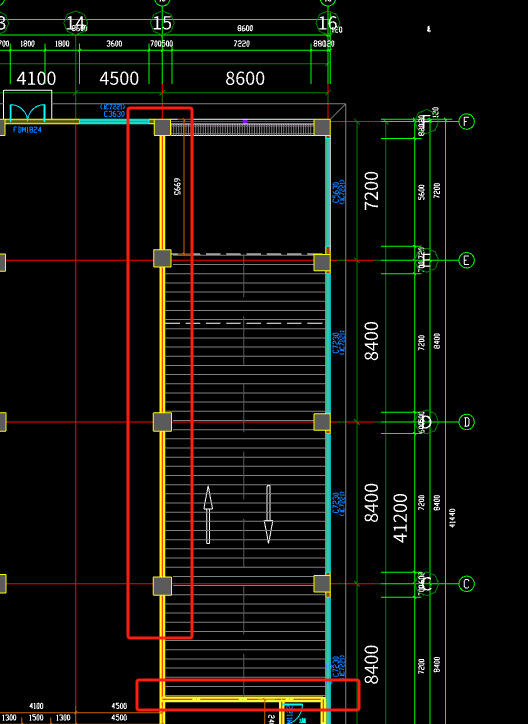Select the large 8600 dimension text
528x724 pixels.
pyautogui.click(x=245, y=79)
